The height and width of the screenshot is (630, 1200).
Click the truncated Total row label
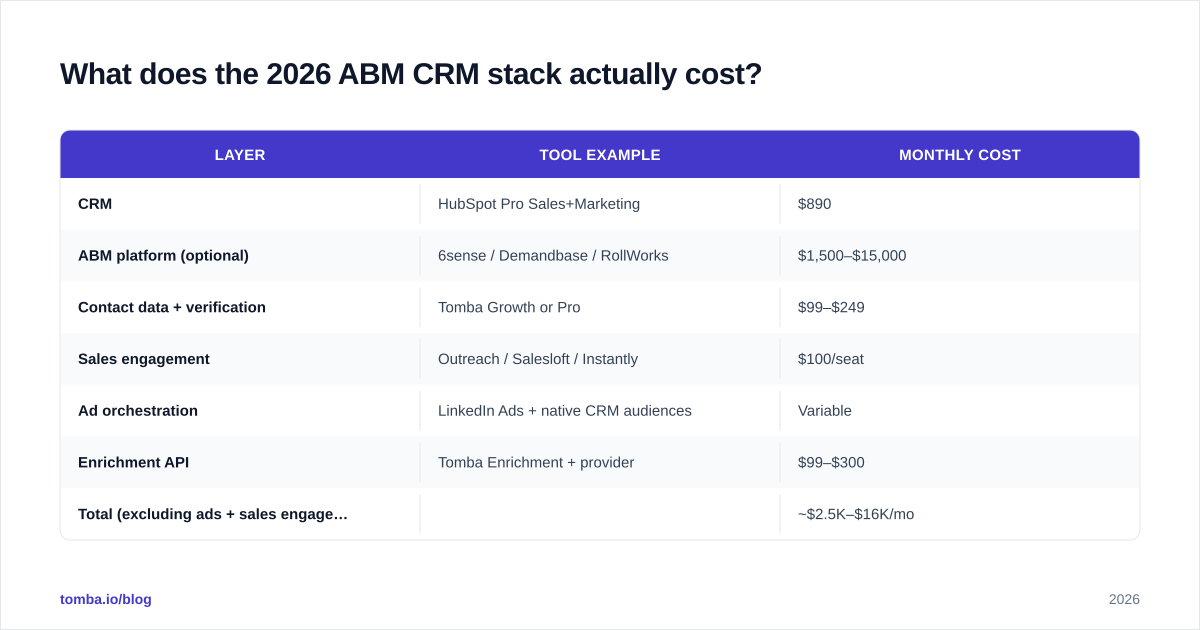coord(213,514)
